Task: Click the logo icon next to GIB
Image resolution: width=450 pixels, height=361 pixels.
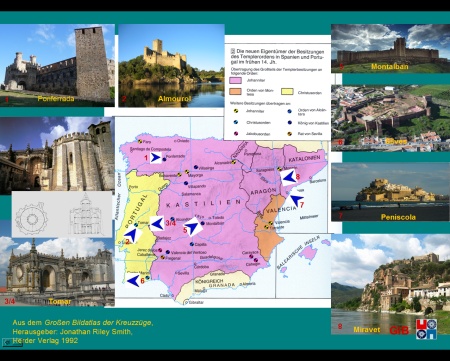Action: point(426,329)
